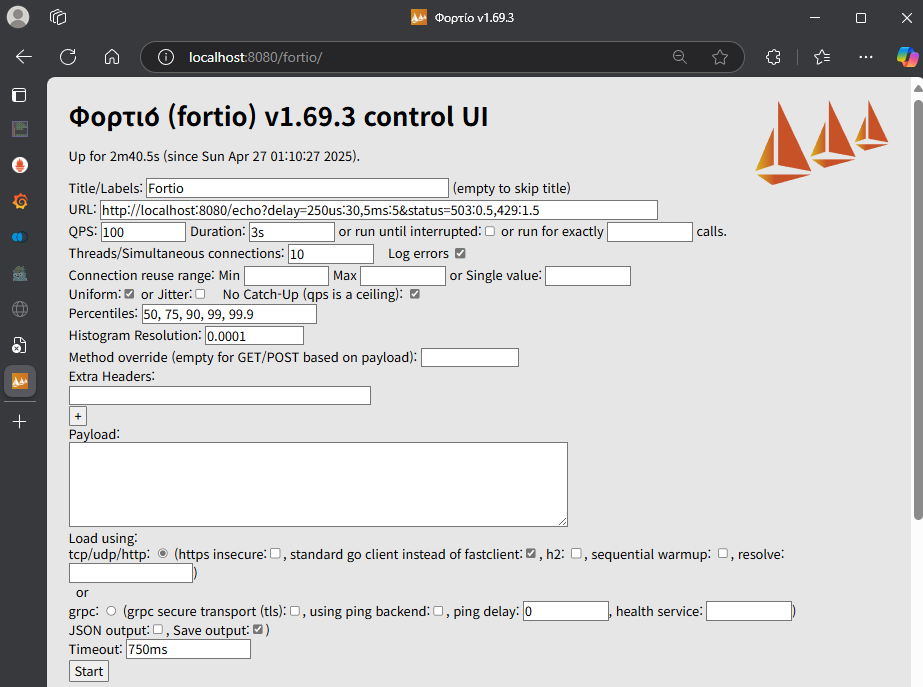This screenshot has width=923, height=687.
Task: Switch to the blue overlapping circles tab
Action: pyautogui.click(x=20, y=237)
